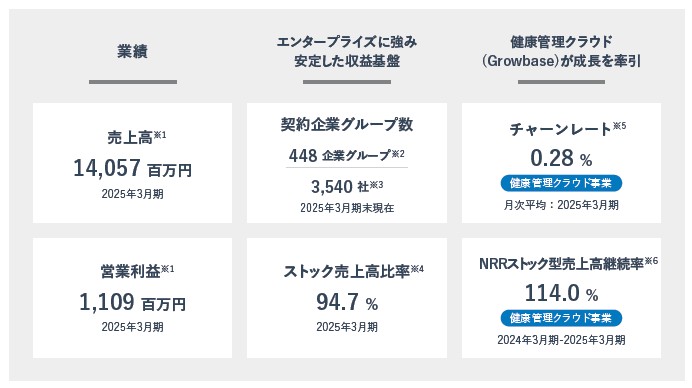692x388 pixels.
Task: Click the NRRストック型売上高継続率 title
Action: (561, 264)
